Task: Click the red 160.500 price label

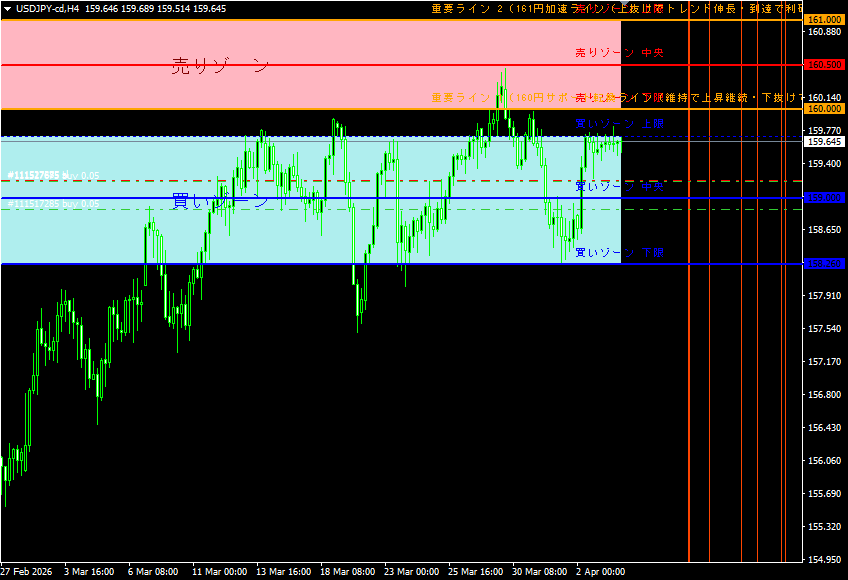Action: click(824, 65)
